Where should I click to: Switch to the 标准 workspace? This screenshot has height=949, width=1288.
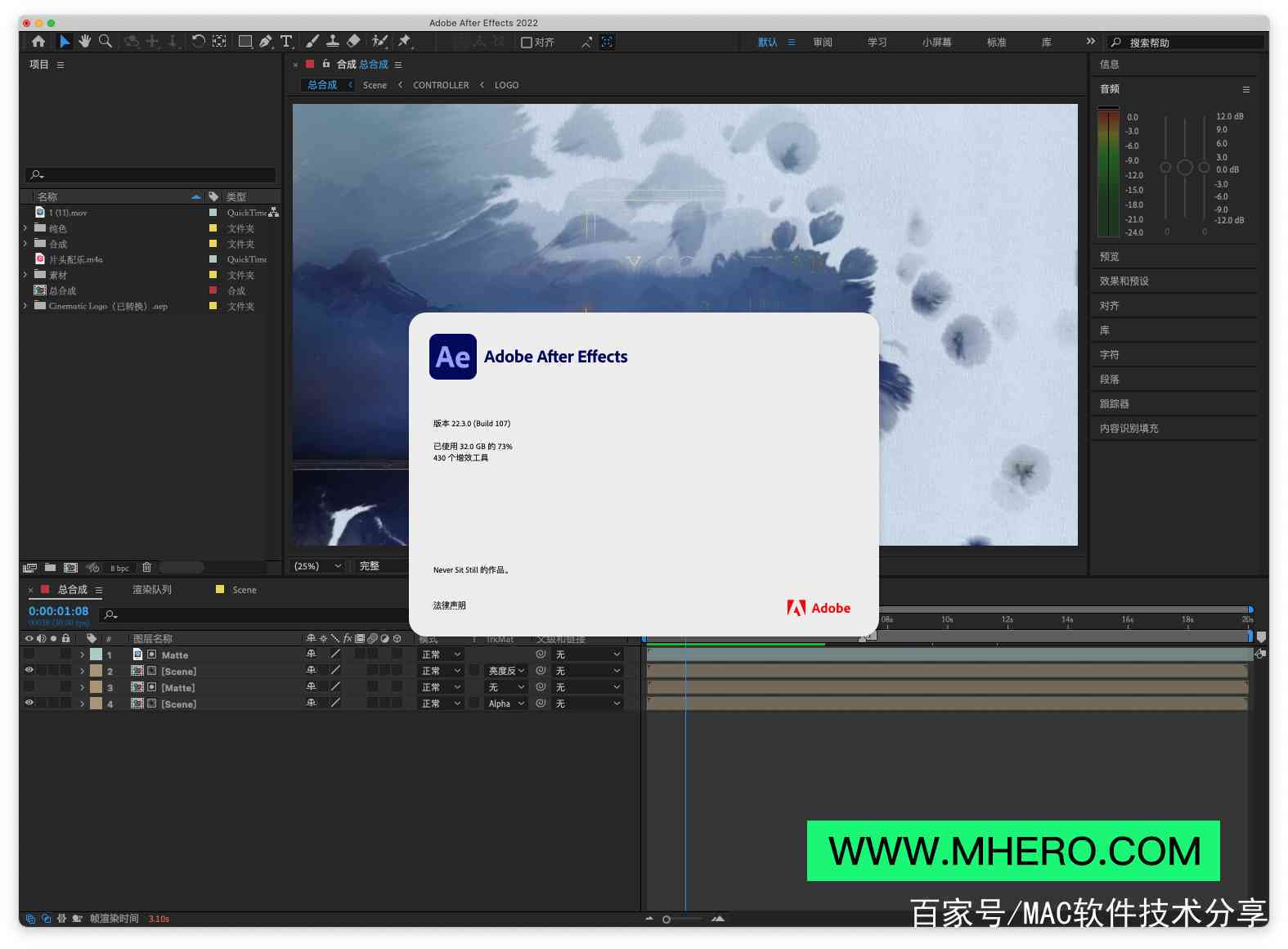coord(996,43)
